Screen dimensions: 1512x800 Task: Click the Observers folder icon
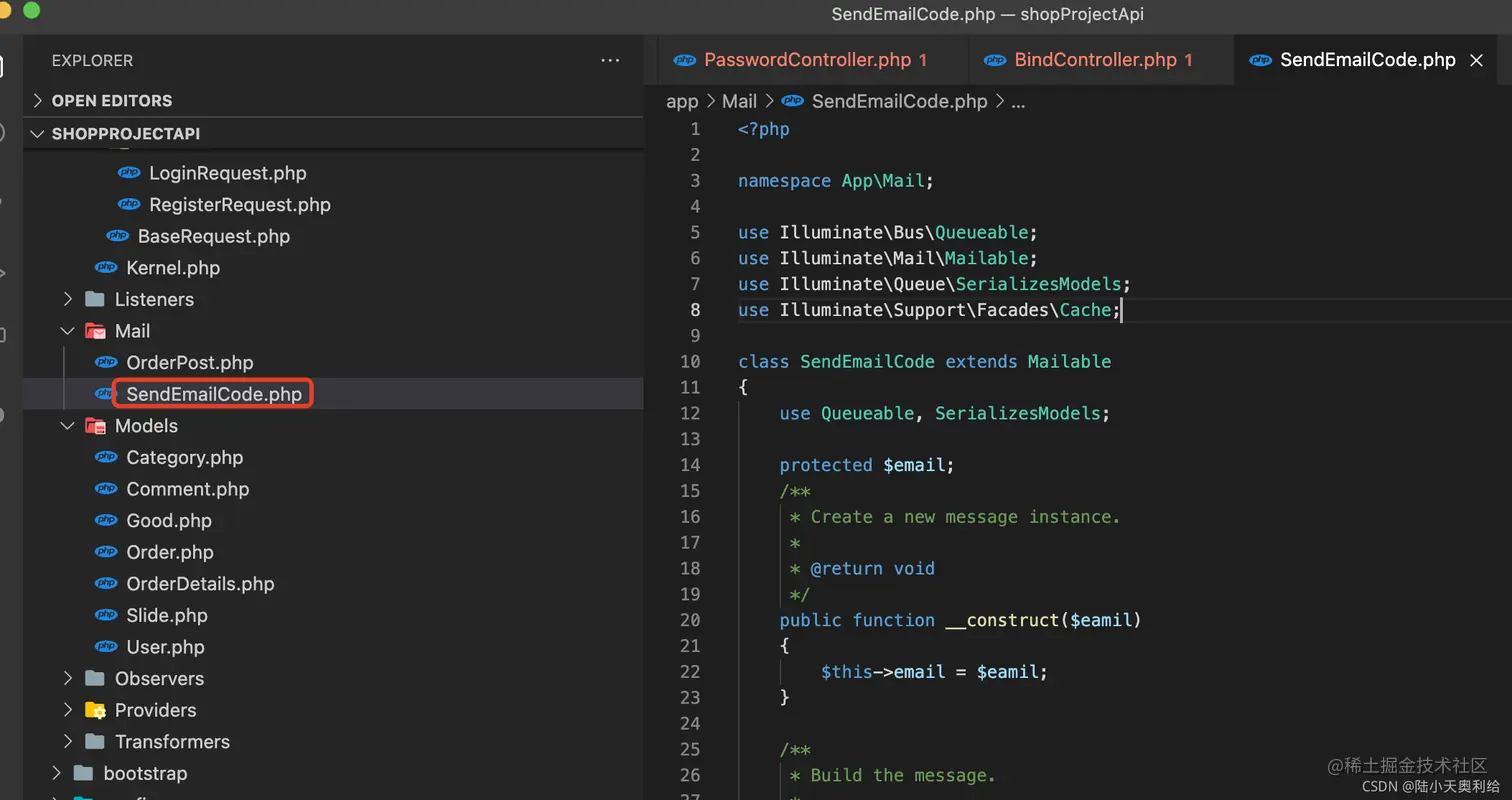(x=96, y=679)
